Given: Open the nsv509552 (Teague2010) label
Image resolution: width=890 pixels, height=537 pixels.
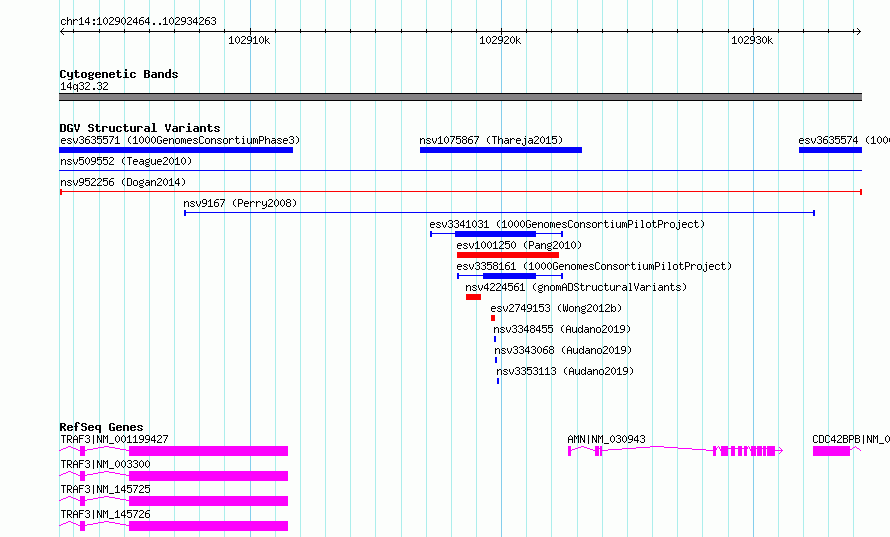Looking at the screenshot, I should (x=126, y=161).
